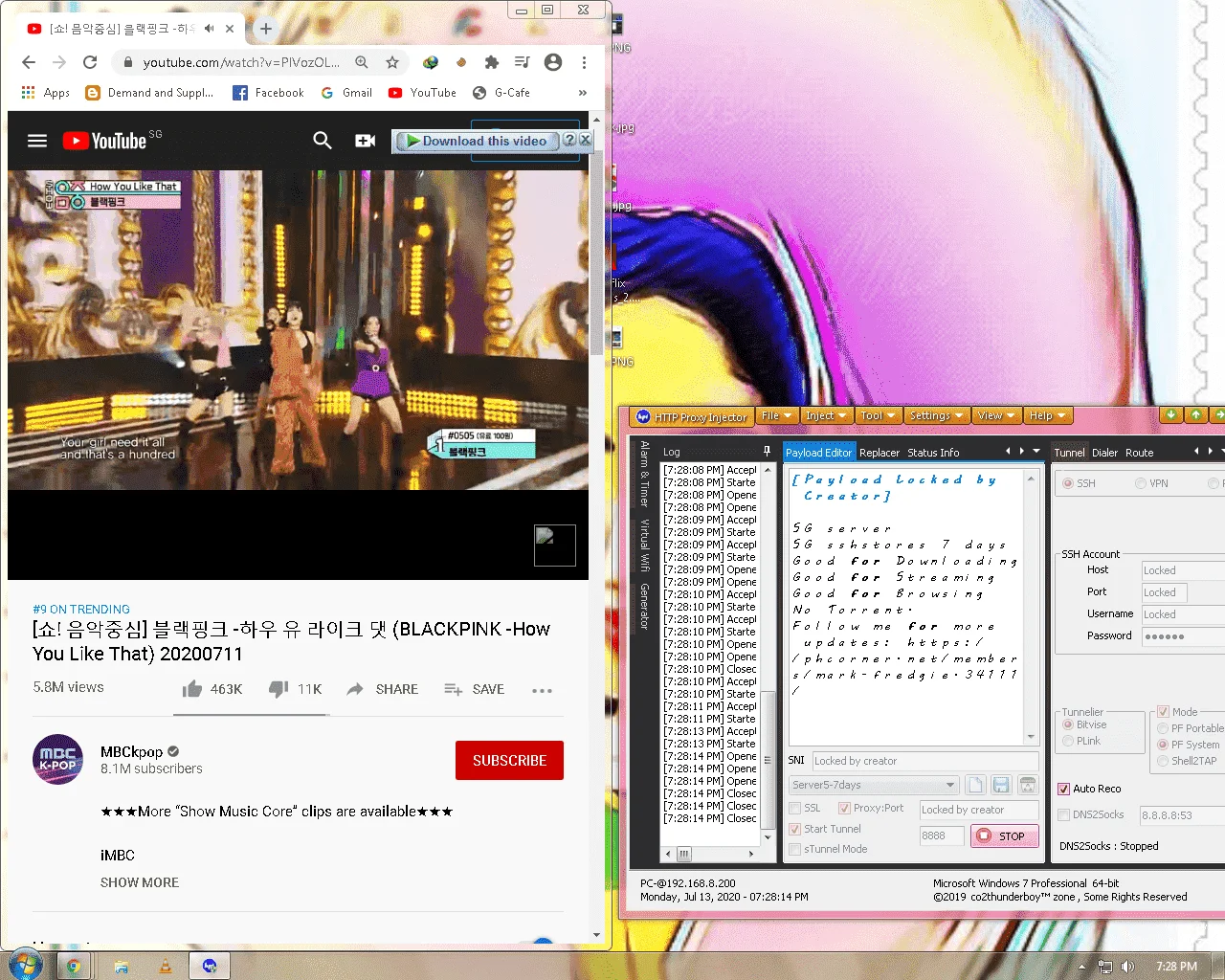Click the Chrome address bar
Image resolution: width=1225 pixels, height=980 pixels.
(239, 62)
